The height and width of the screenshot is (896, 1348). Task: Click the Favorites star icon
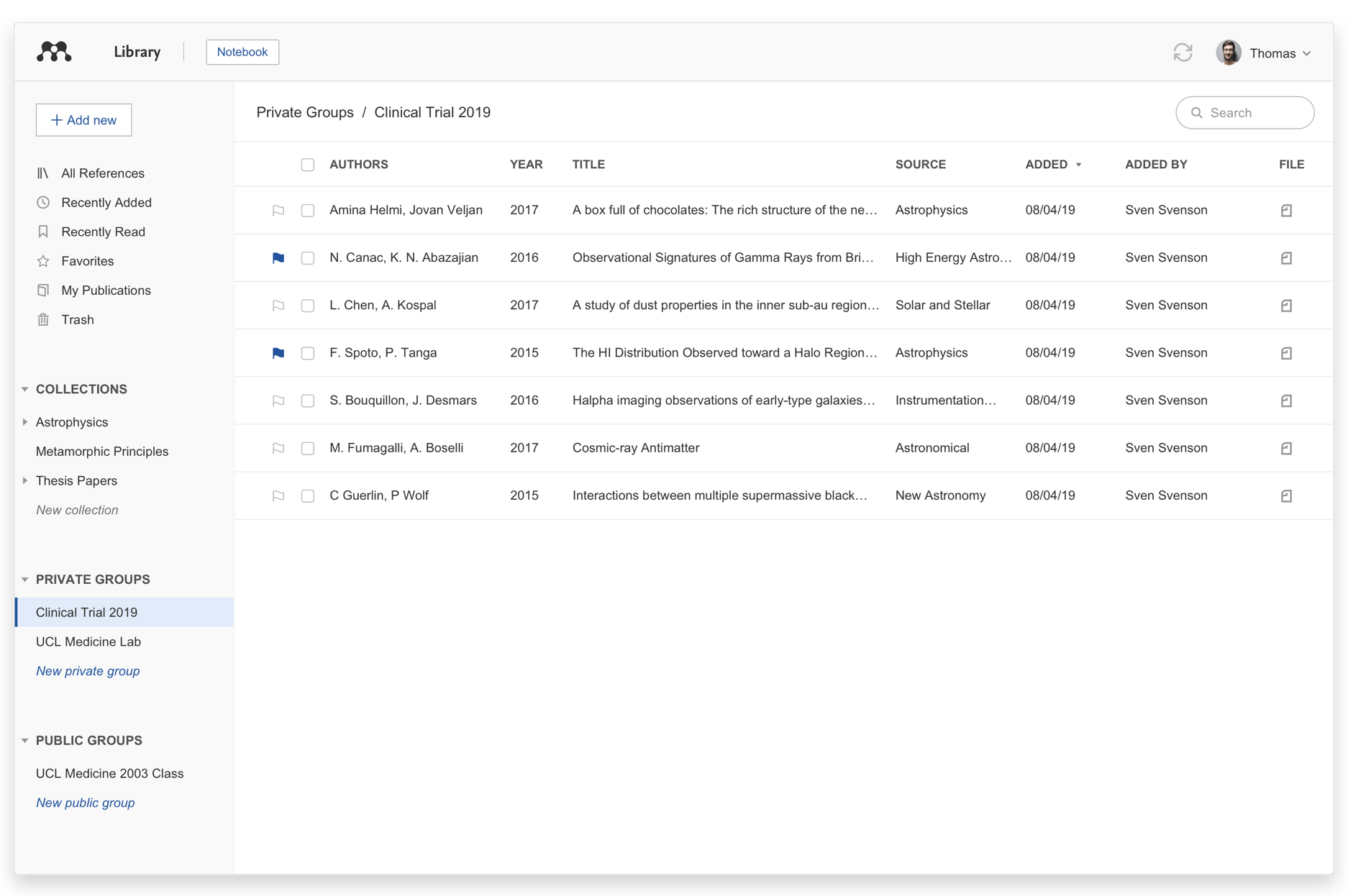click(43, 261)
